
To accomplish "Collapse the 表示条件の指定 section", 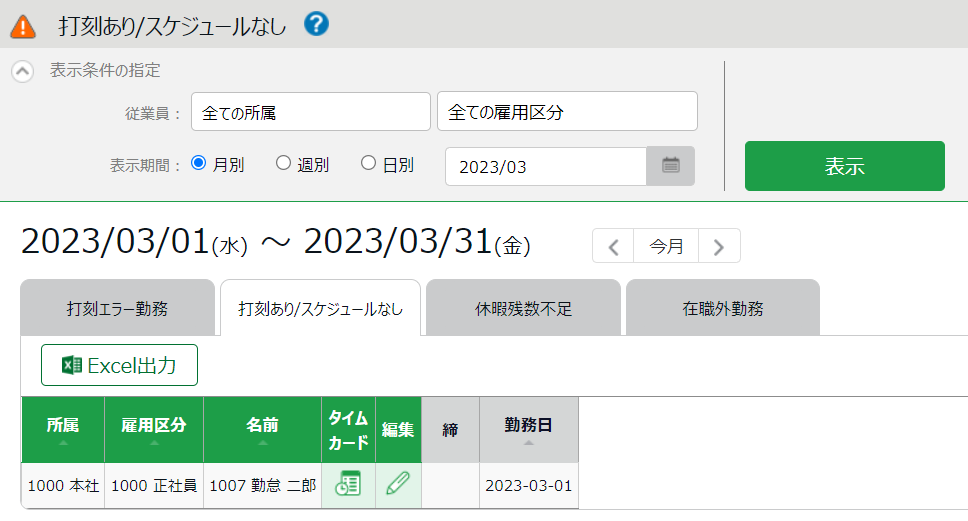I will pyautogui.click(x=23, y=72).
